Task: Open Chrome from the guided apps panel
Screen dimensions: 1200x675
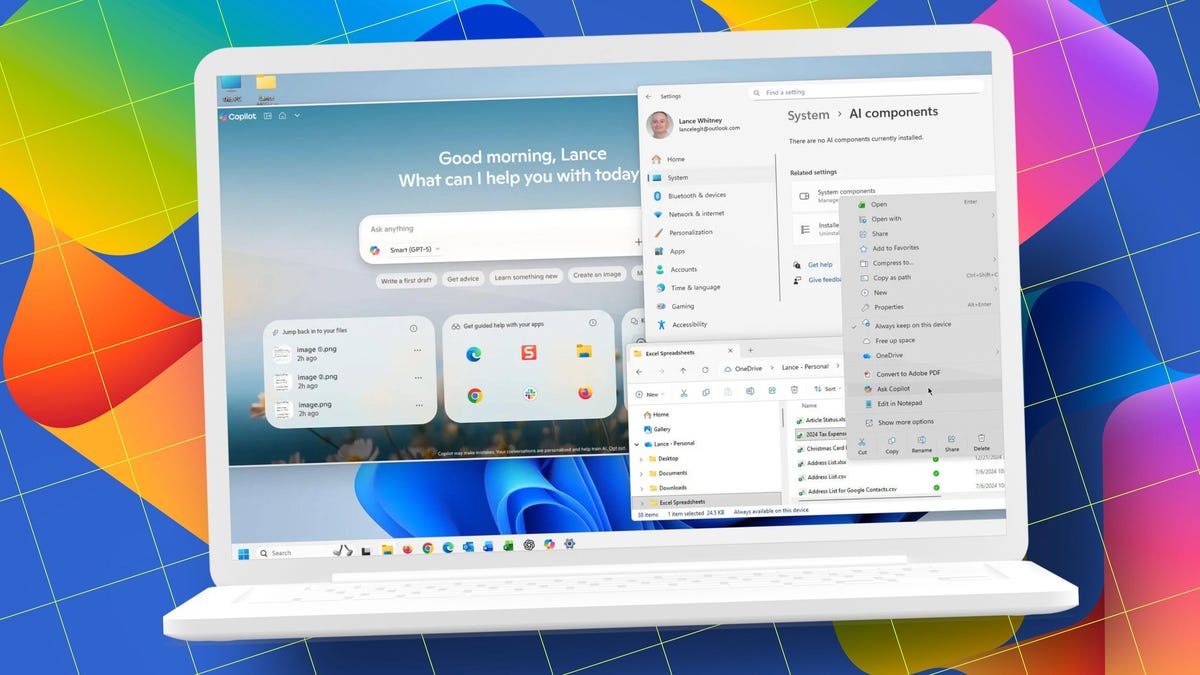Action: tap(475, 394)
